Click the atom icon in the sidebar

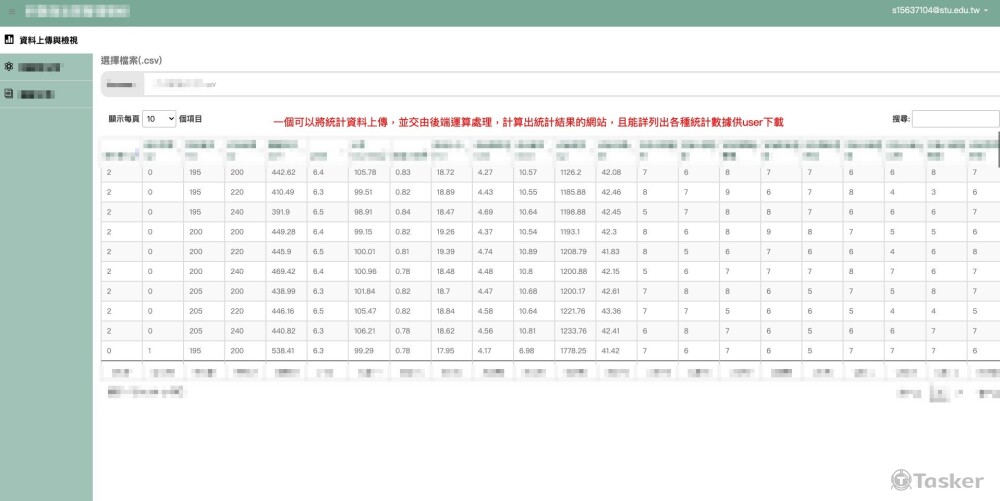[9, 66]
